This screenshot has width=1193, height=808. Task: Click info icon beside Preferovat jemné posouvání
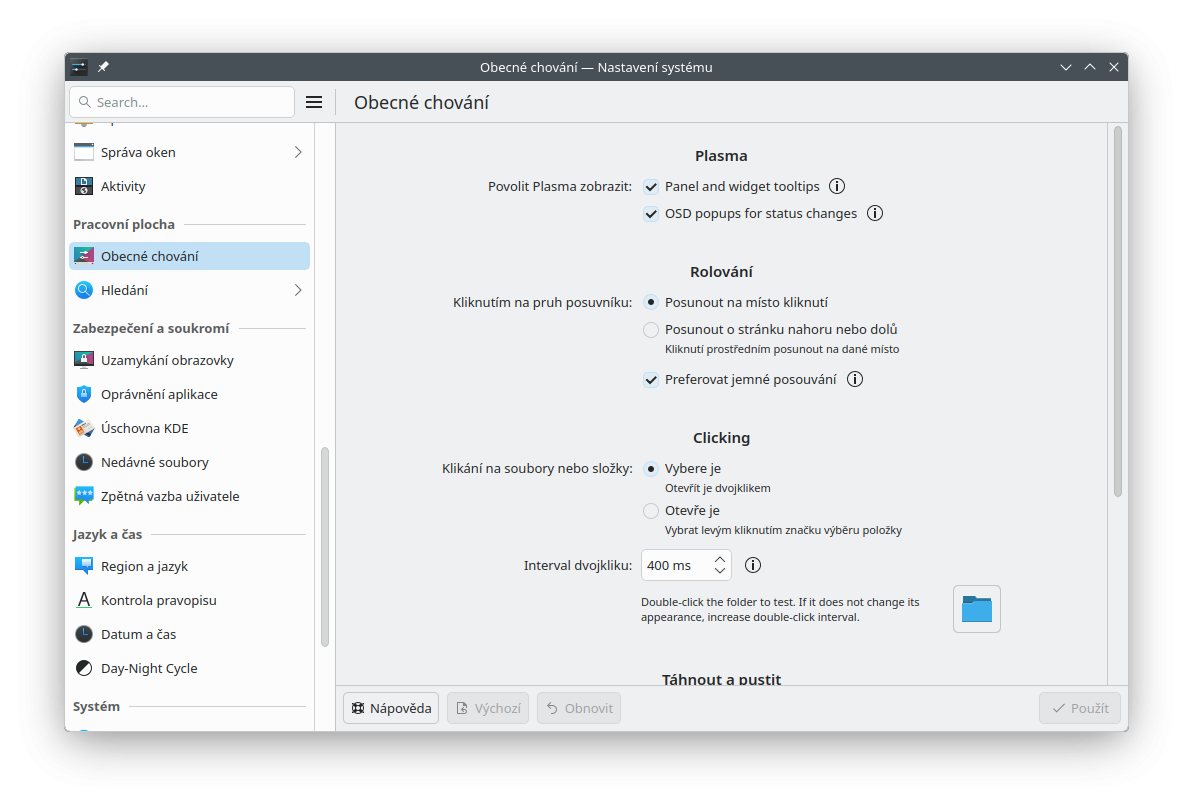[855, 379]
